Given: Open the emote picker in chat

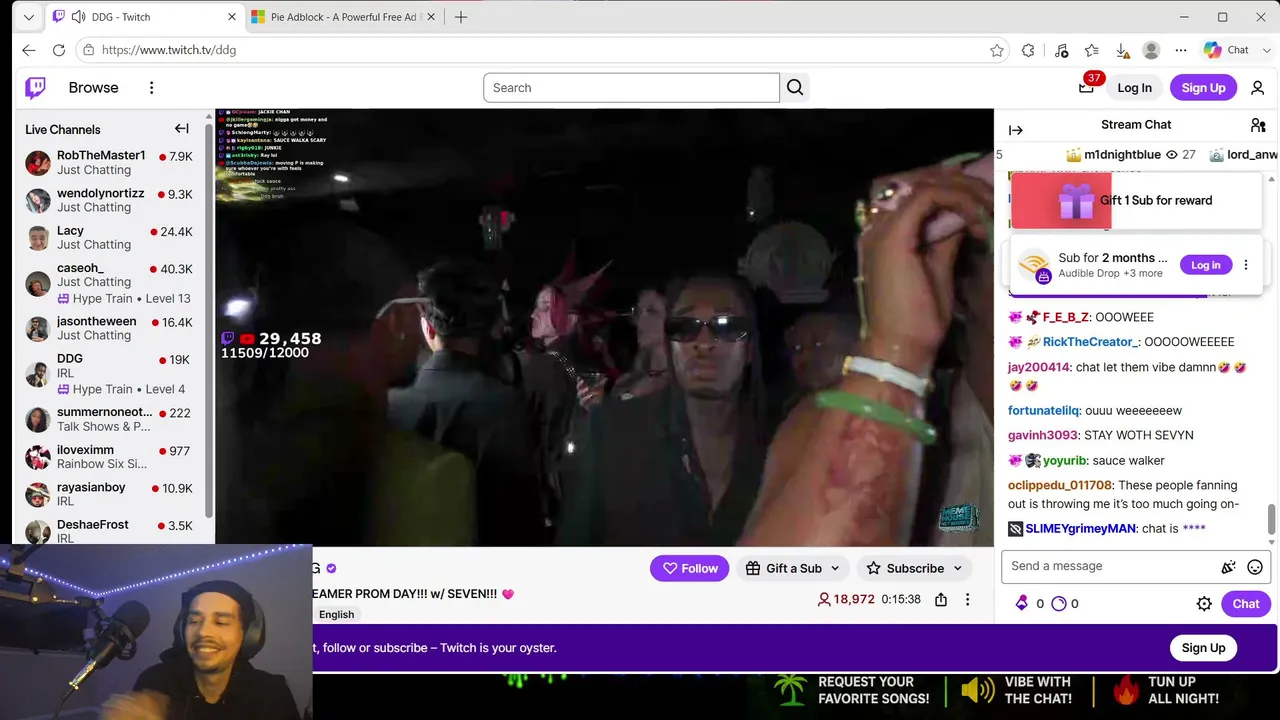Looking at the screenshot, I should coord(1255,567).
